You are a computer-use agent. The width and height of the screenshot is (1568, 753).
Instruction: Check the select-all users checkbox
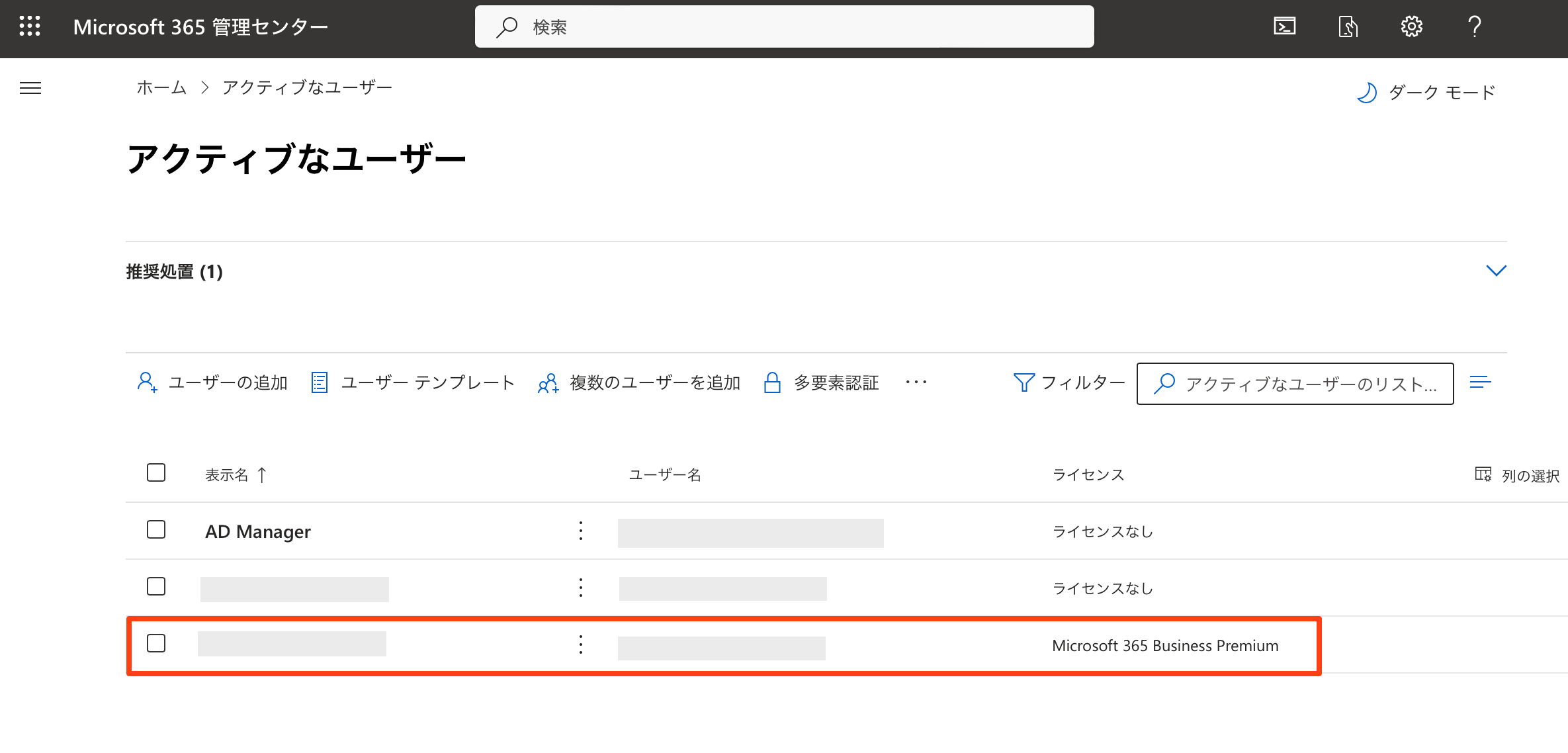[x=156, y=472]
